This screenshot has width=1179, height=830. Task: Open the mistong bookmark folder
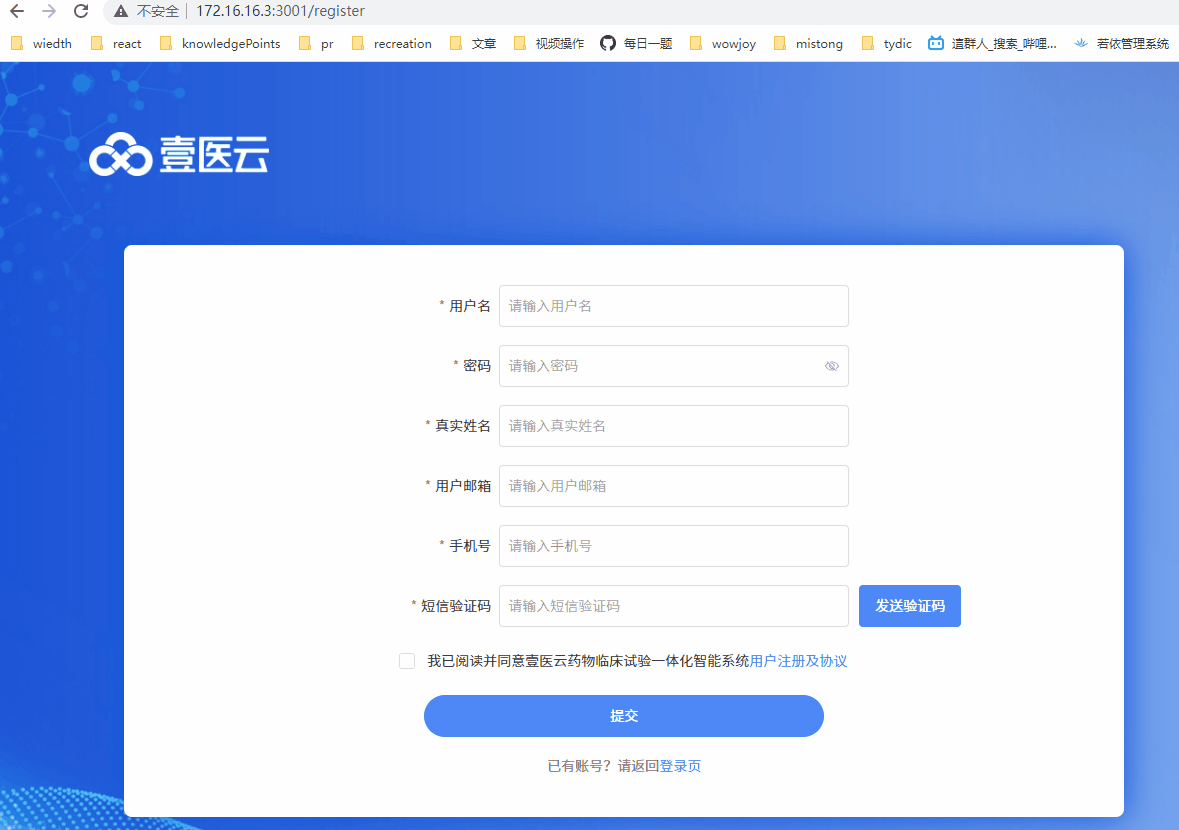(808, 43)
